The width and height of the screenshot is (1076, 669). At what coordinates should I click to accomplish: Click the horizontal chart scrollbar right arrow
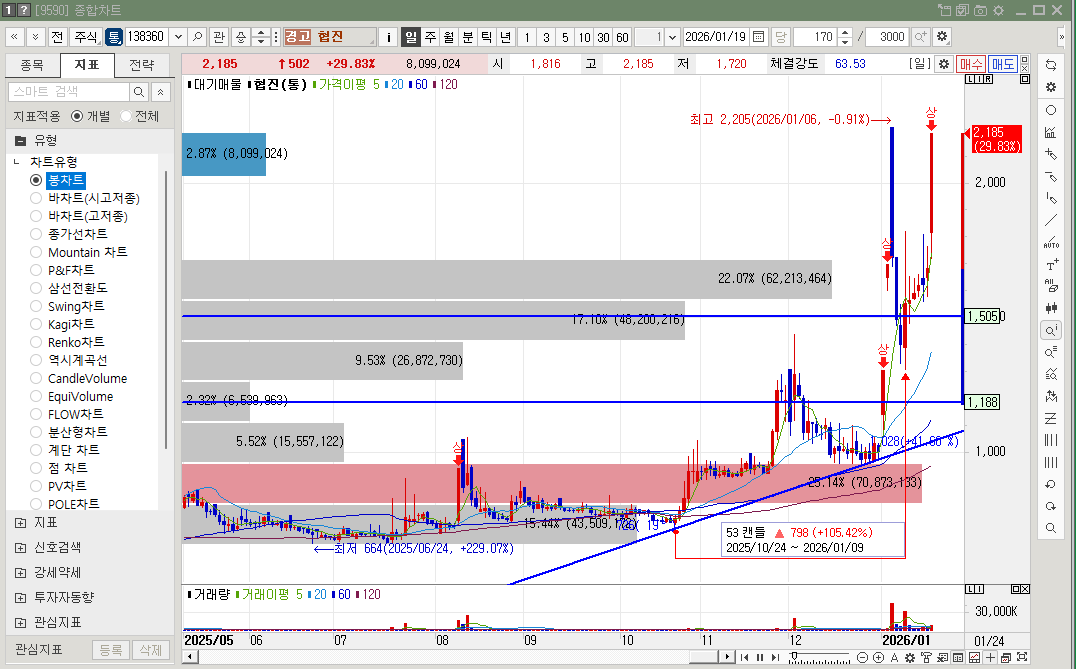(727, 657)
